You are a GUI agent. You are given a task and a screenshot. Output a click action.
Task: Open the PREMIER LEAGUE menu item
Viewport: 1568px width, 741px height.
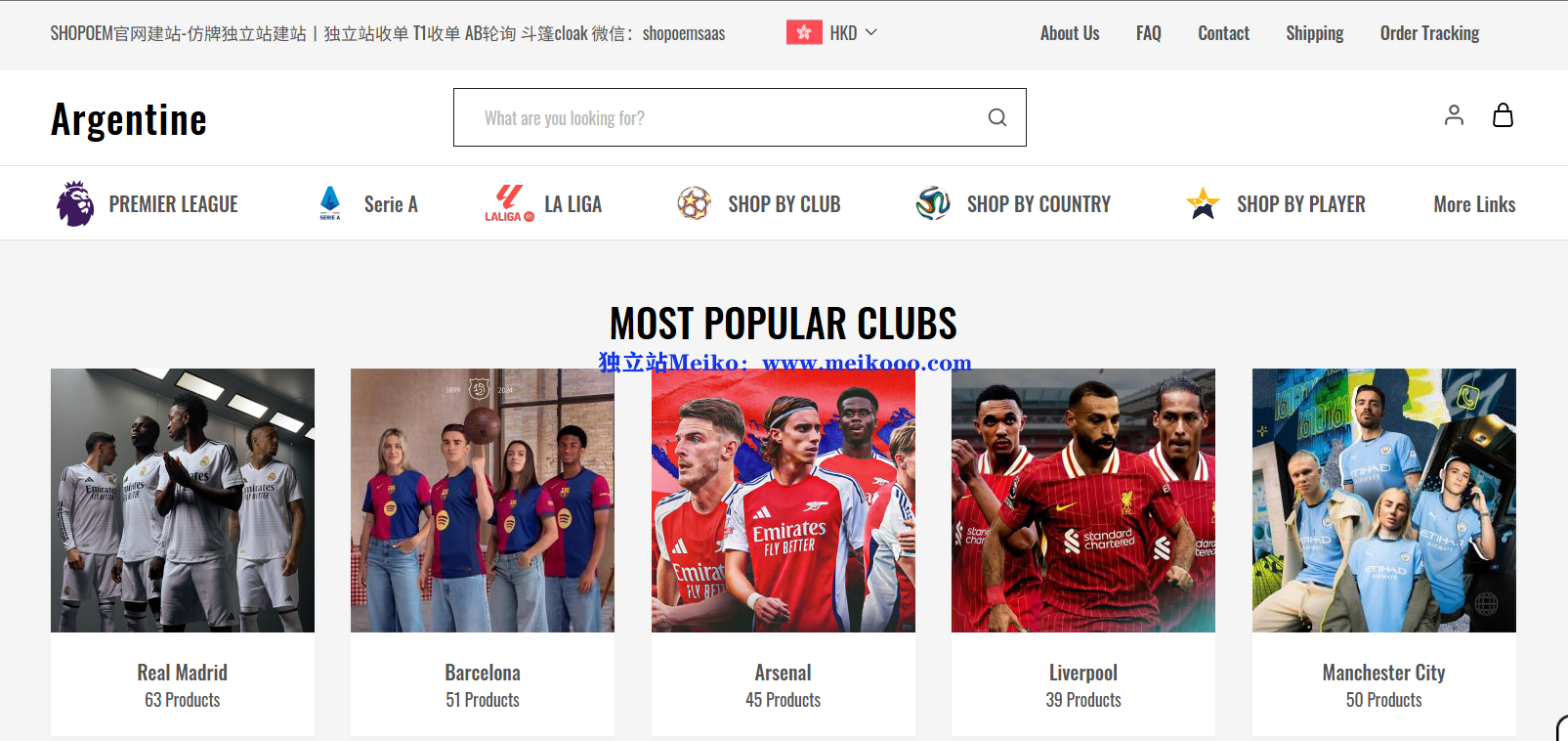[x=173, y=204]
